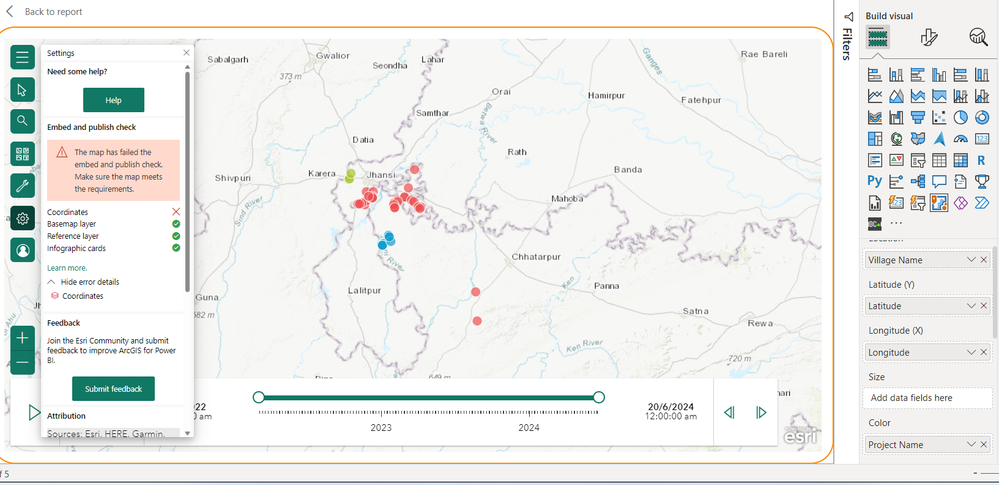
Task: Play the timeline animation
Action: click(x=34, y=412)
